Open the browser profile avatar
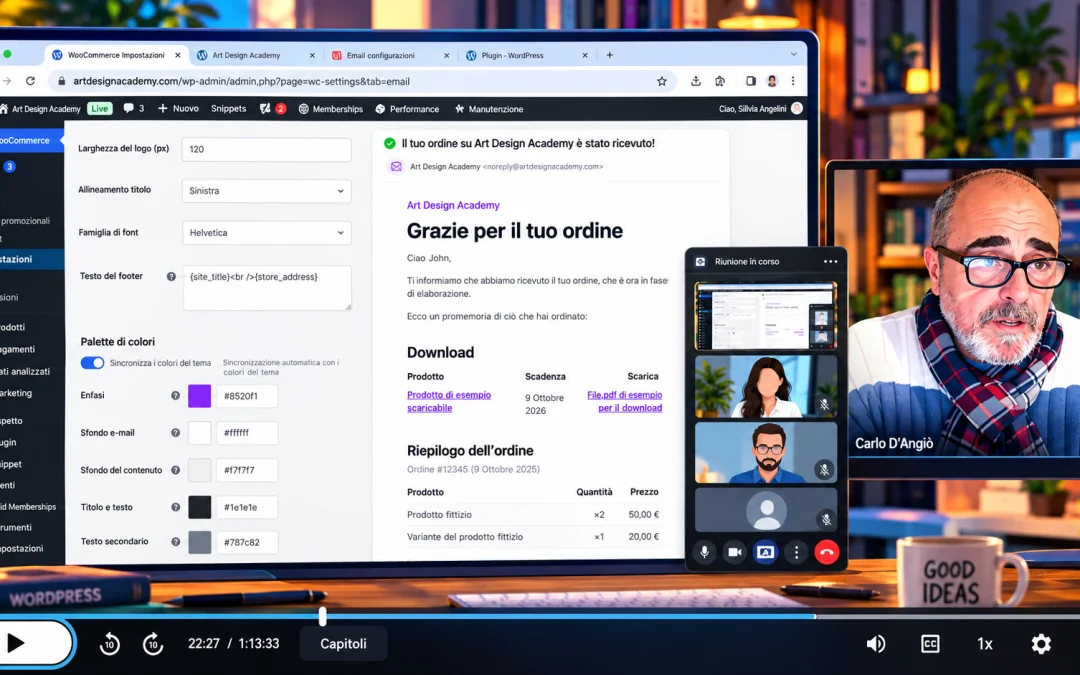The width and height of the screenshot is (1080, 675). point(772,81)
